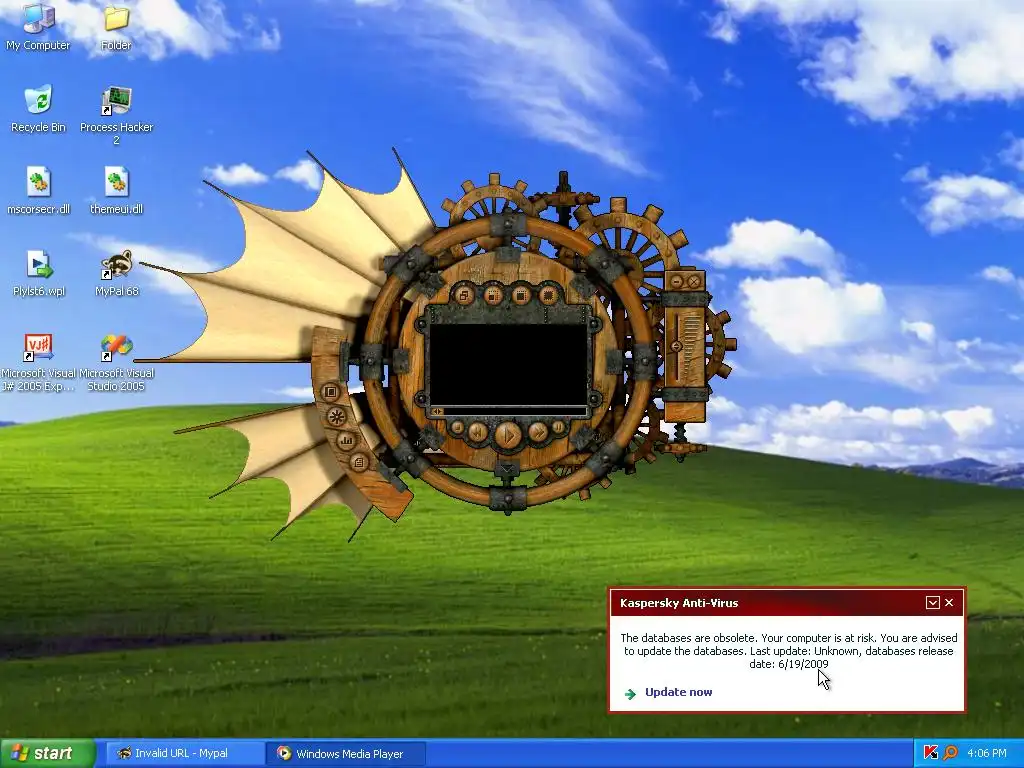Viewport: 1024px width, 768px height.
Task: Open the playlist document icon on player
Action: click(x=359, y=463)
